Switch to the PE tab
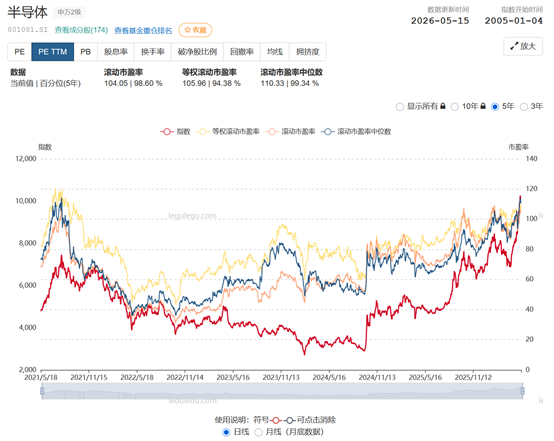This screenshot has width=554, height=441. tap(19, 52)
